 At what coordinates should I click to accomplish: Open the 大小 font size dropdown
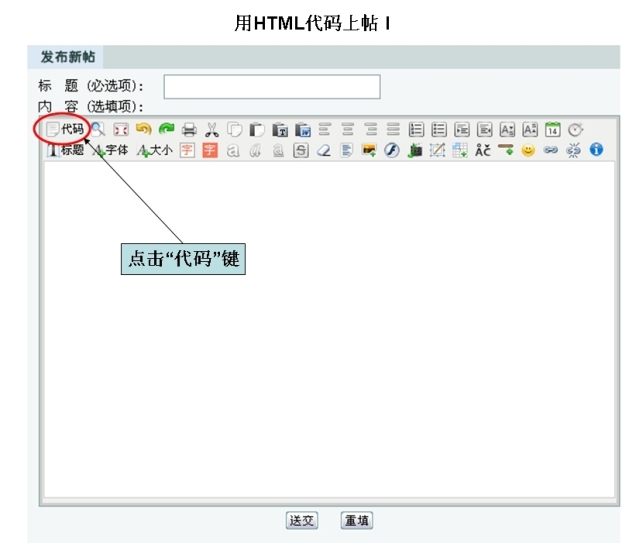155,150
